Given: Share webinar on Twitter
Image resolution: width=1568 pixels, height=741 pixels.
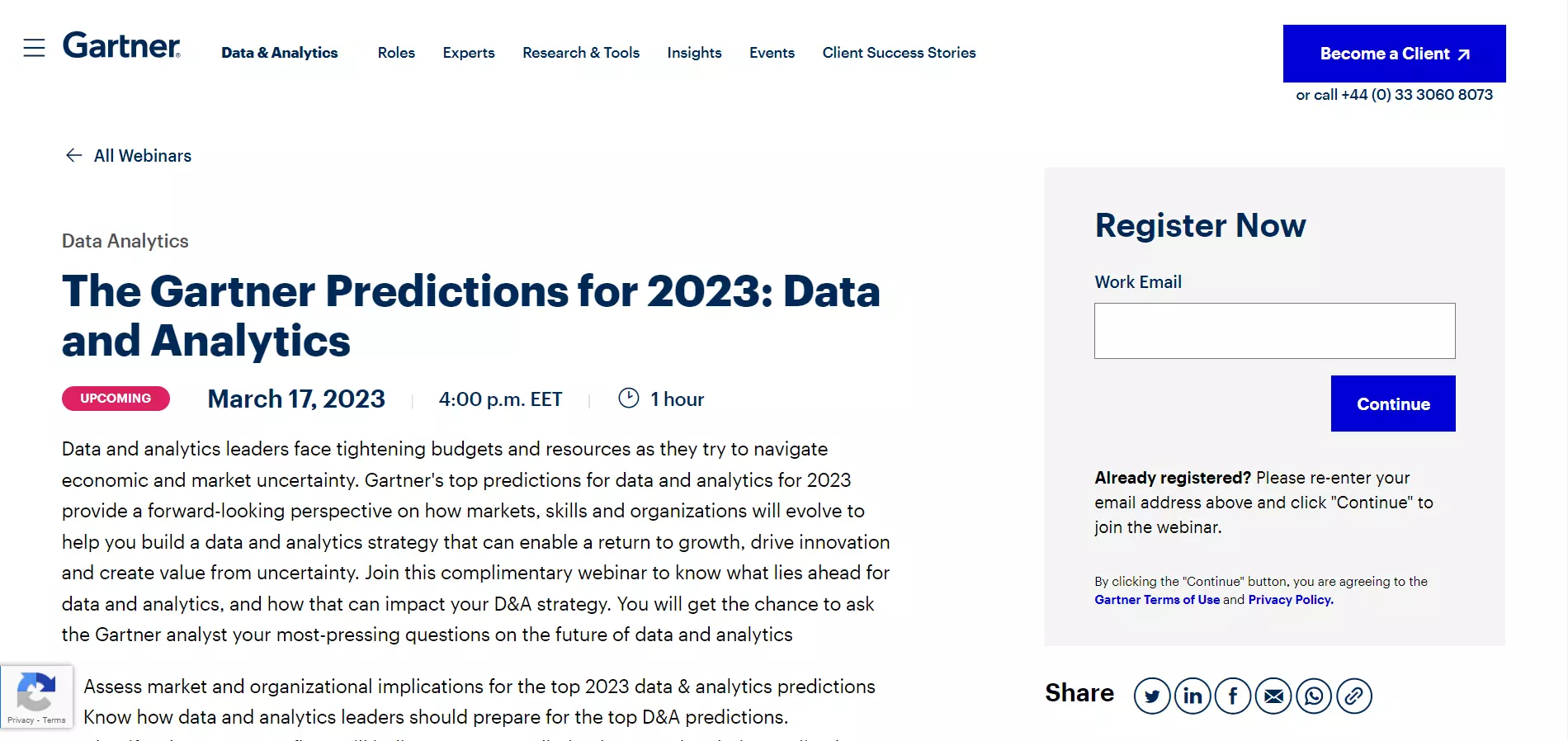Looking at the screenshot, I should (1152, 696).
